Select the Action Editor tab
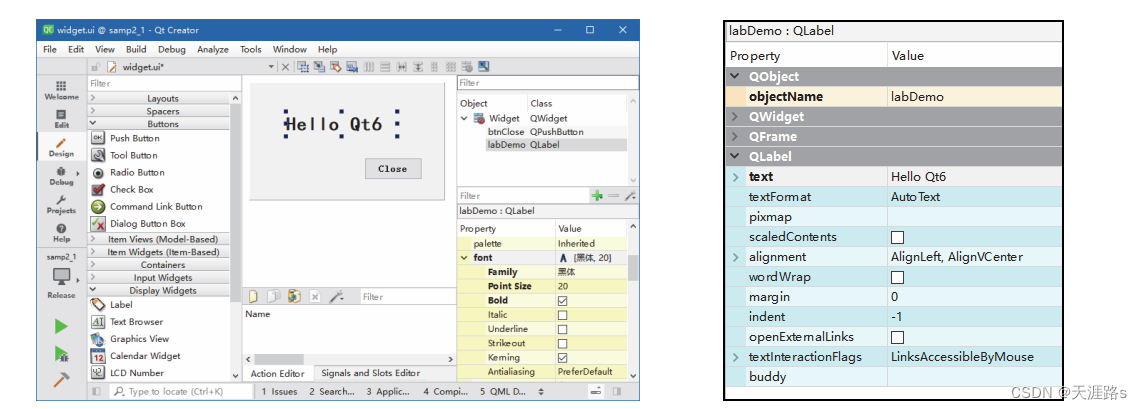The height and width of the screenshot is (409, 1142). [277, 373]
